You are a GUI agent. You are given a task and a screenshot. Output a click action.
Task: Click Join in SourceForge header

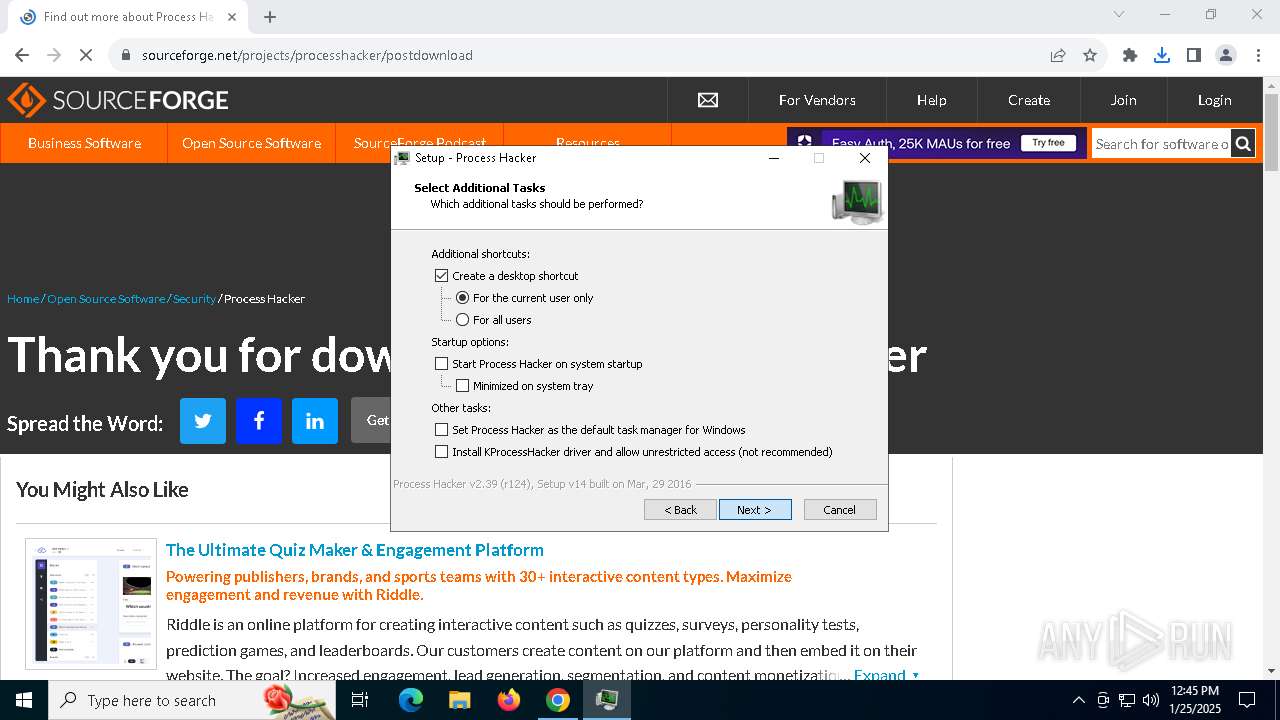coord(1123,100)
